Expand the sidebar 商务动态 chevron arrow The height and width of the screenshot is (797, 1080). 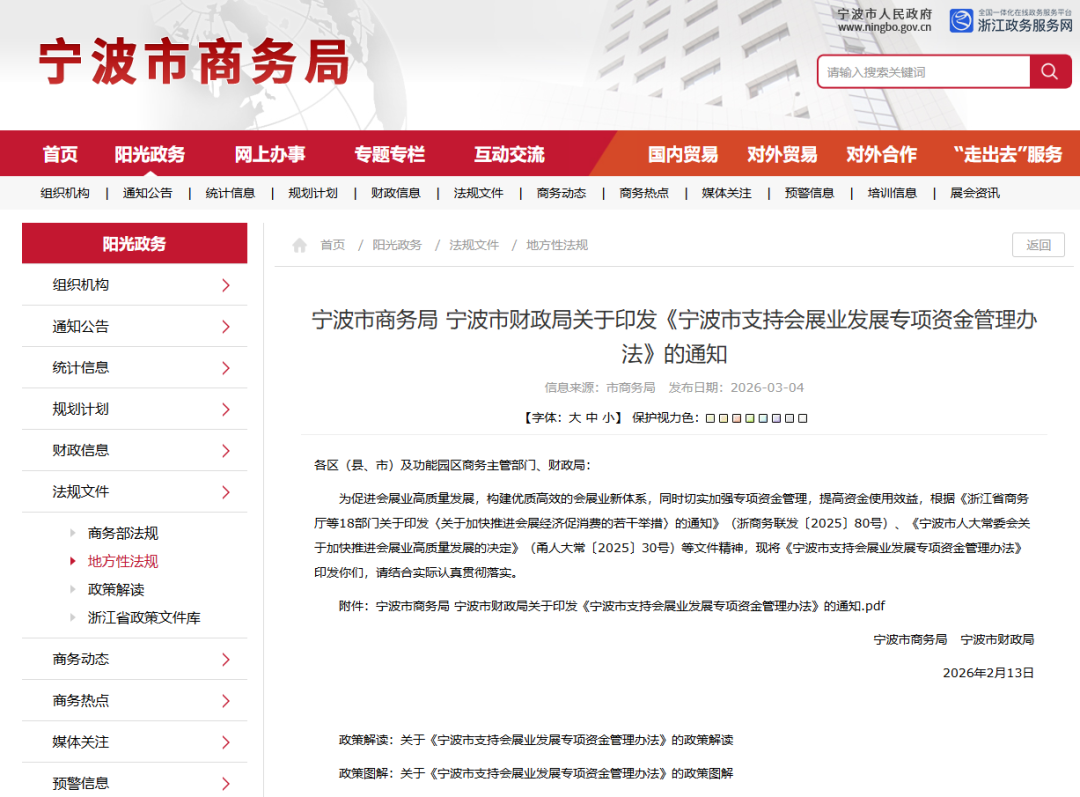(226, 659)
